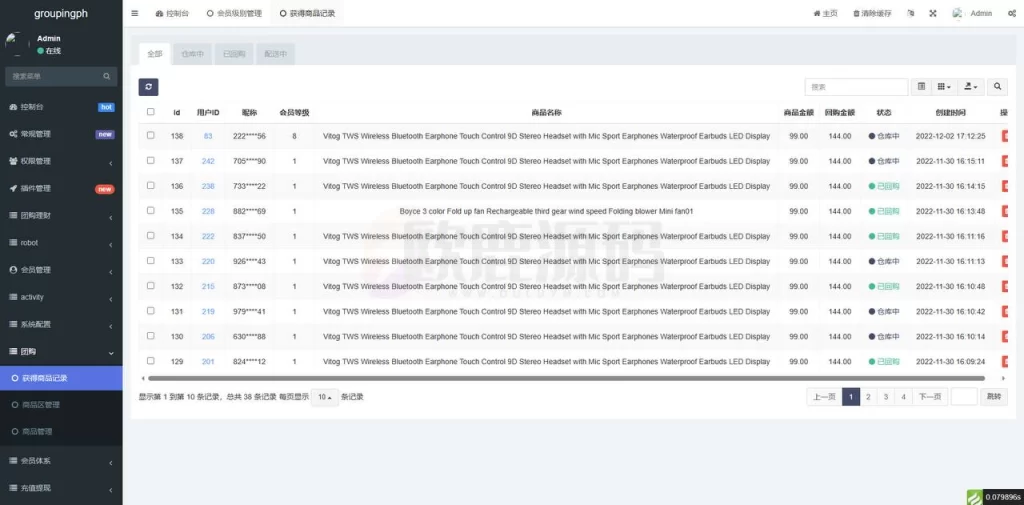Viewport: 1024px width, 505px height.
Task: Go to page 2 of records
Action: pos(868,397)
